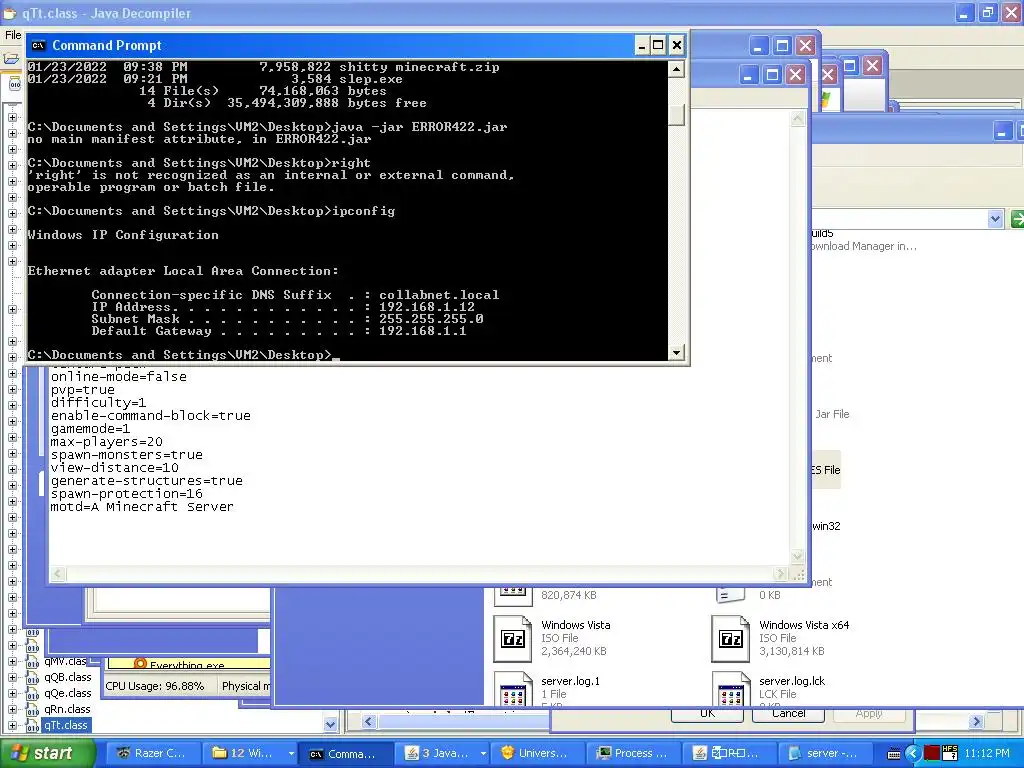This screenshot has height=768, width=1024.
Task: Click the online-mode=false line in Notepad
Action: (119, 377)
